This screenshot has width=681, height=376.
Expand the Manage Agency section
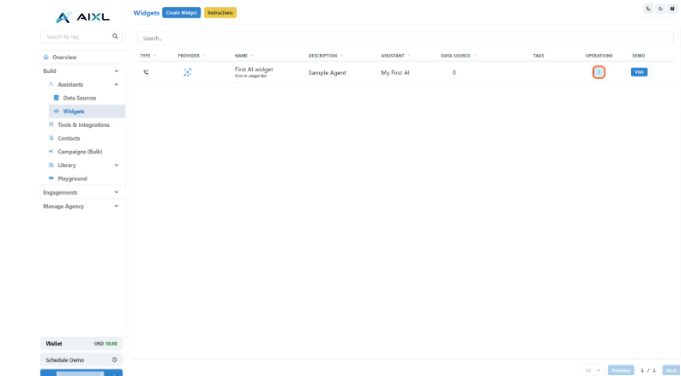pyautogui.click(x=81, y=206)
